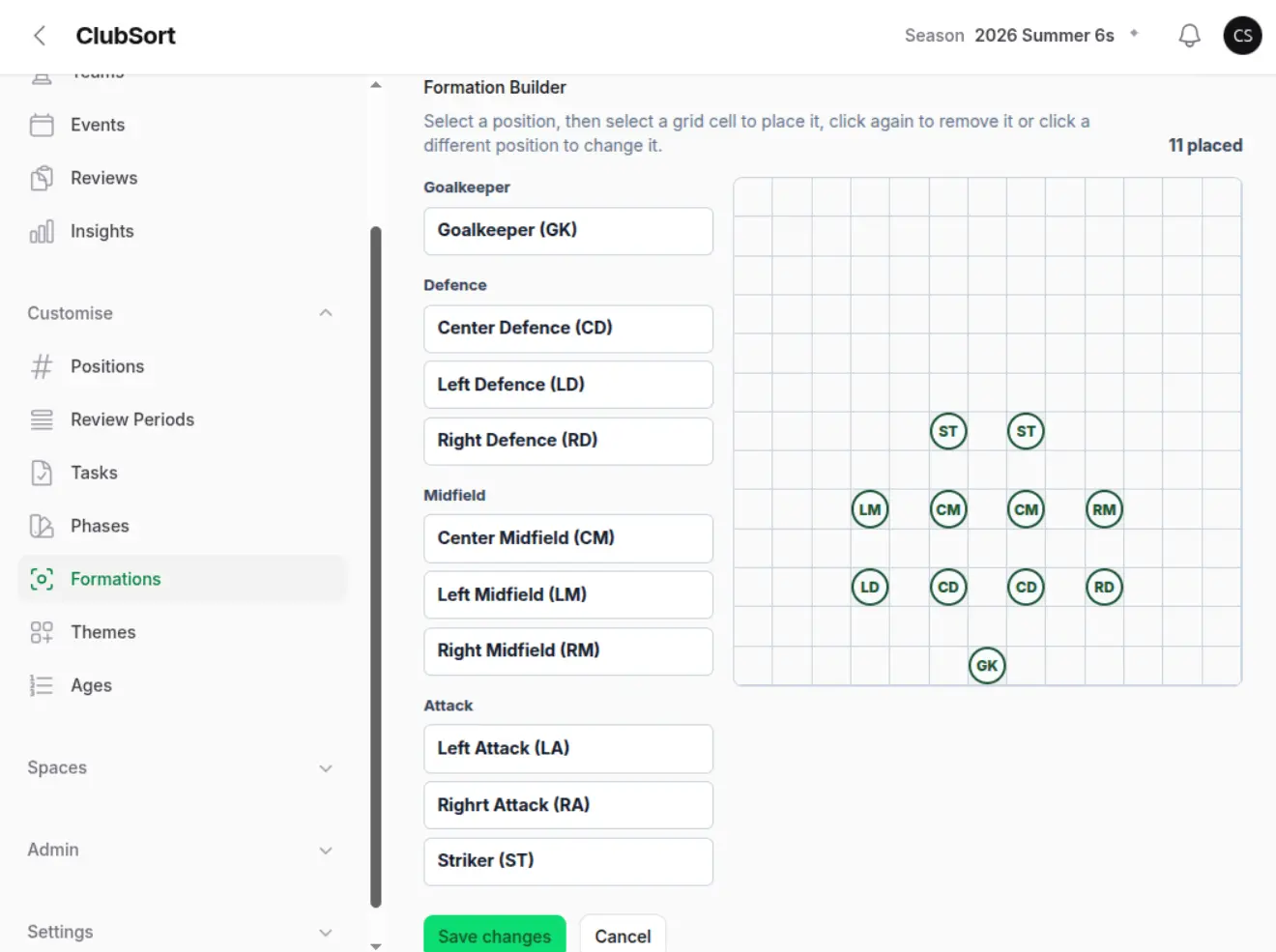1276x952 pixels.
Task: Select Goalkeeper (GK) position
Action: tap(568, 231)
